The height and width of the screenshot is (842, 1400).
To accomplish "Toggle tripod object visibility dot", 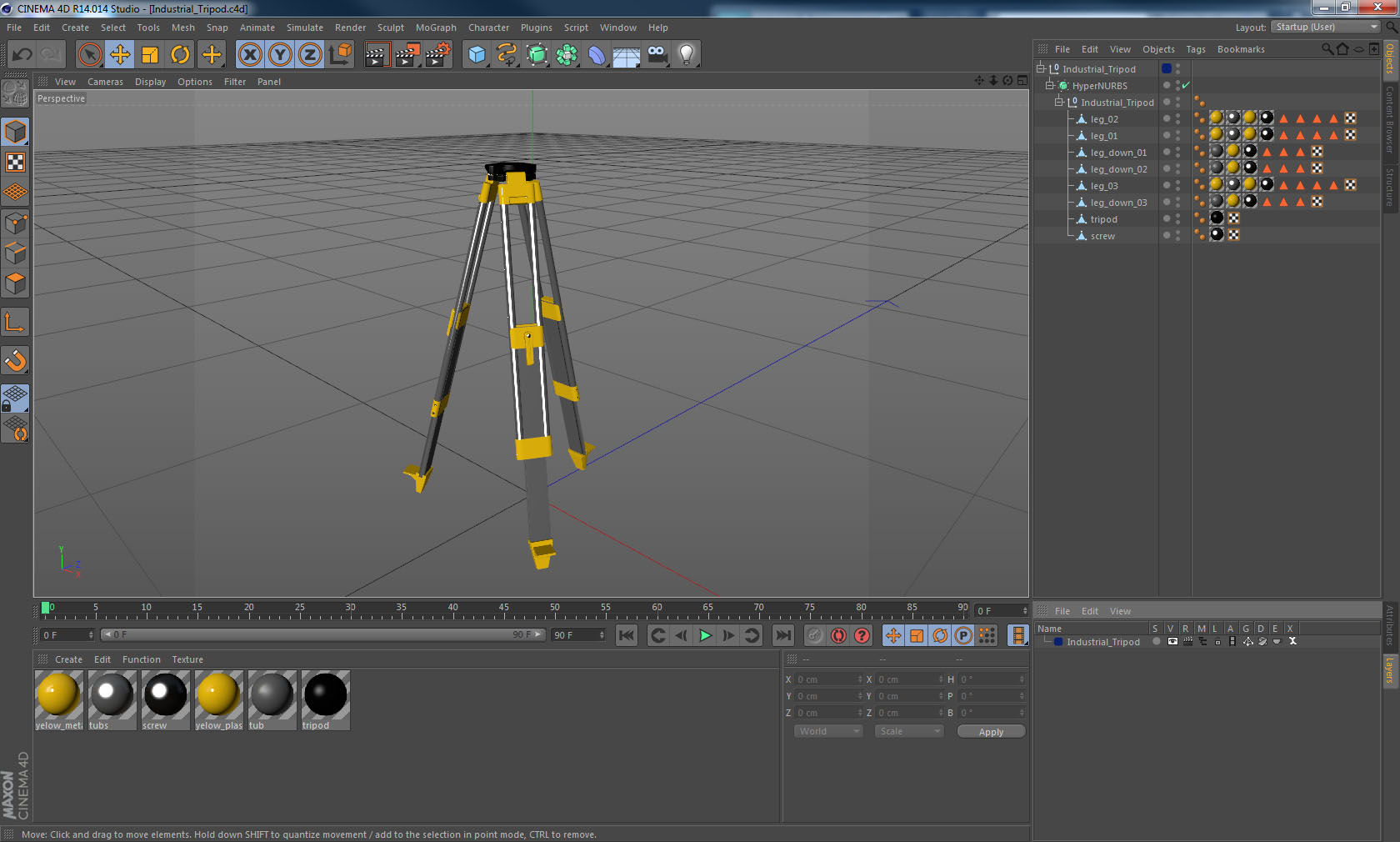I will click(1177, 215).
